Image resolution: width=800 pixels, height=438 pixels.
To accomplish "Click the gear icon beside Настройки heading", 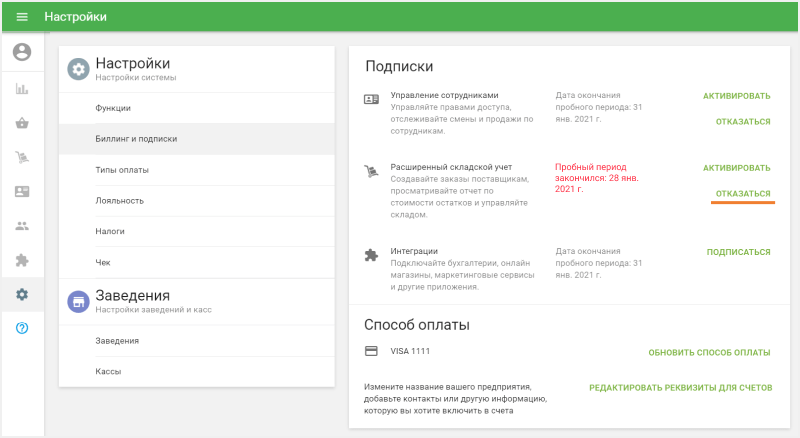I will pyautogui.click(x=78, y=69).
